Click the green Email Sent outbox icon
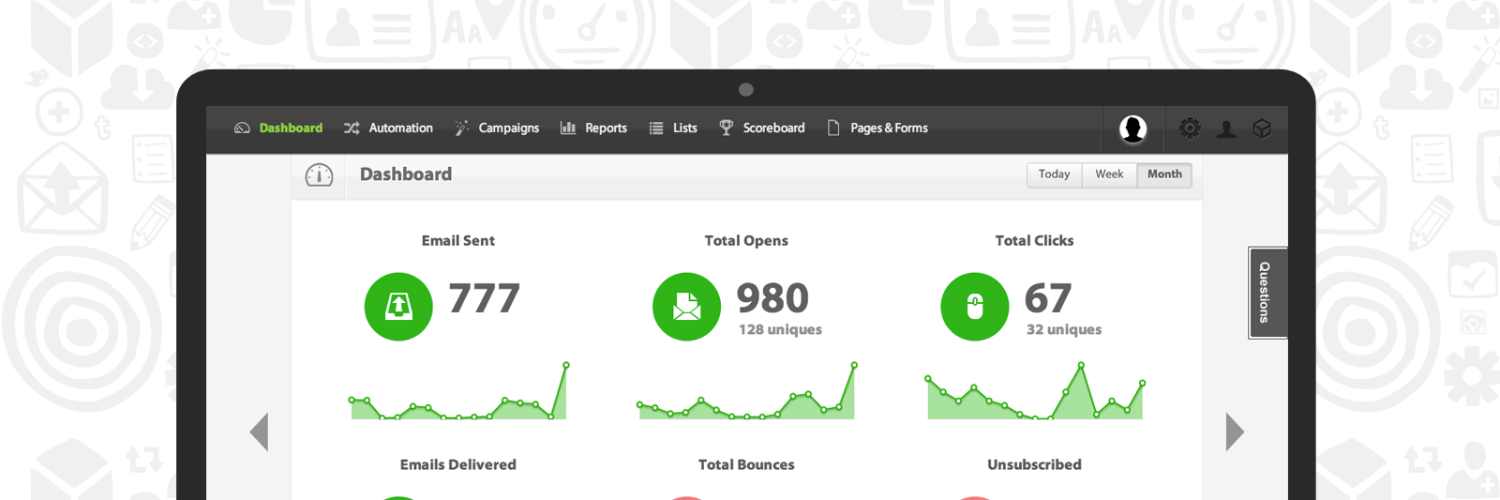This screenshot has width=1500, height=500. point(398,307)
